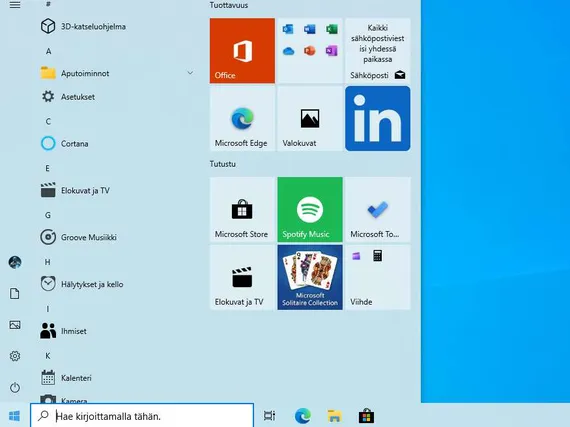Viewport: 570px width, 427px height.
Task: Click the letter G section header
Action: (48, 215)
